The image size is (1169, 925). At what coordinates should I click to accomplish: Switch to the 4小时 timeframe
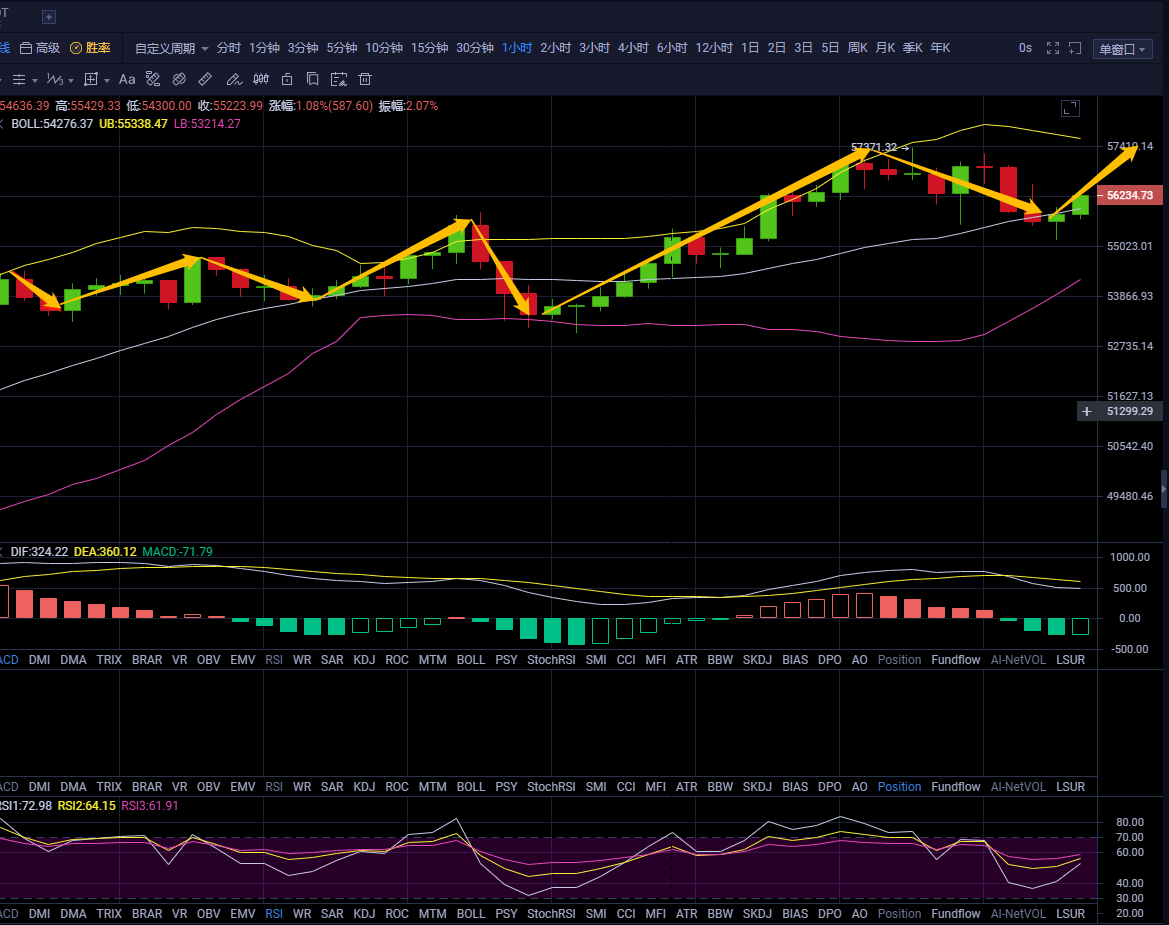(x=632, y=48)
